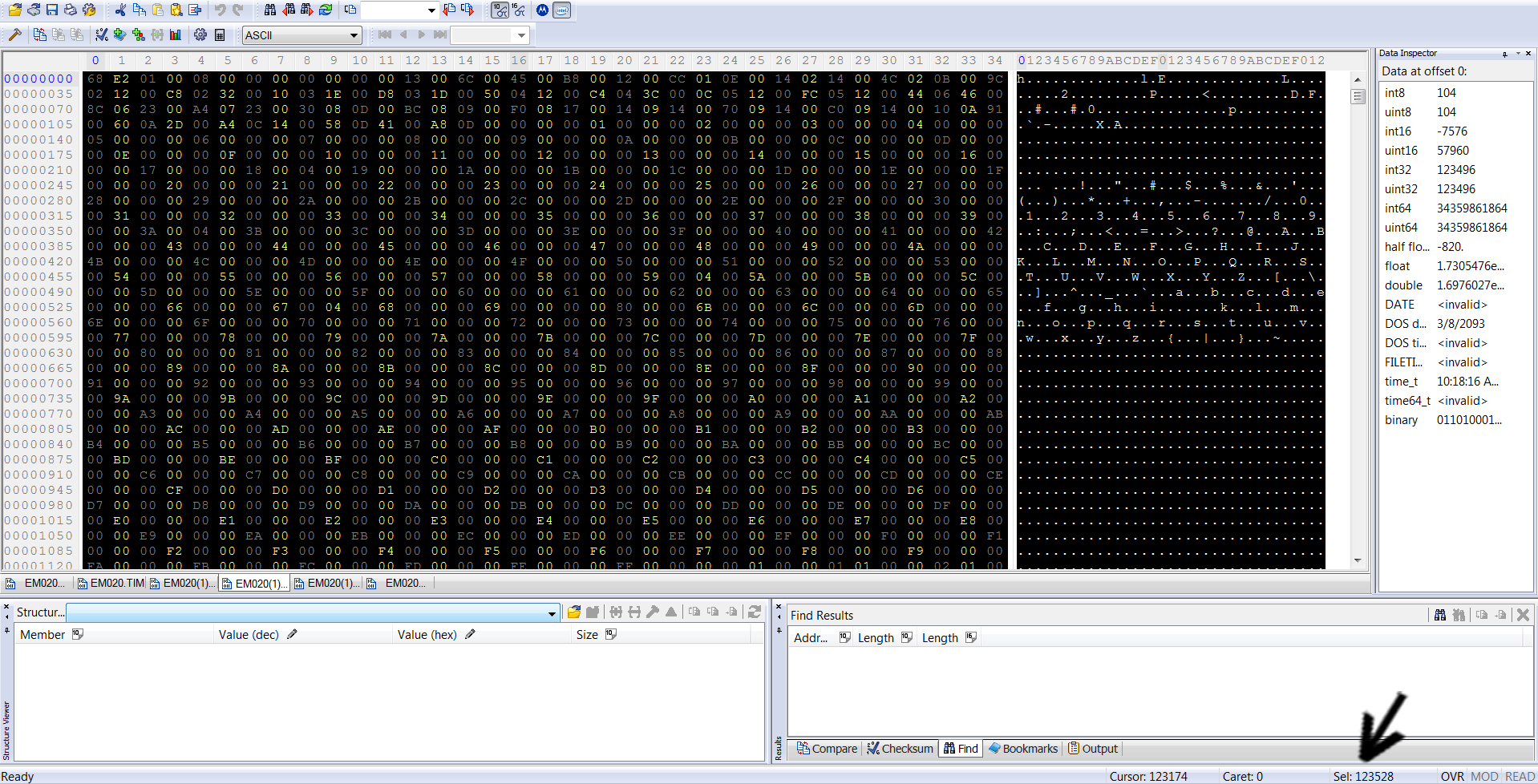
Task: Select the float row in Data Inspector
Action: click(1456, 266)
